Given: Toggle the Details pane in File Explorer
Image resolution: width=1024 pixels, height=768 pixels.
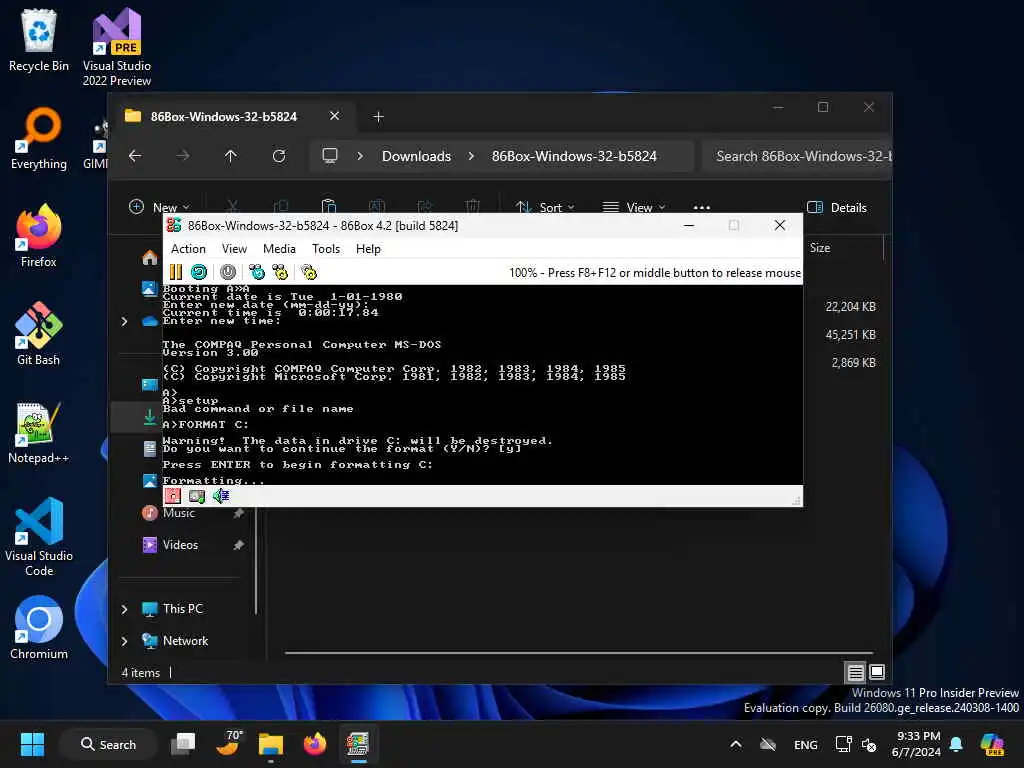Looking at the screenshot, I should tap(837, 207).
